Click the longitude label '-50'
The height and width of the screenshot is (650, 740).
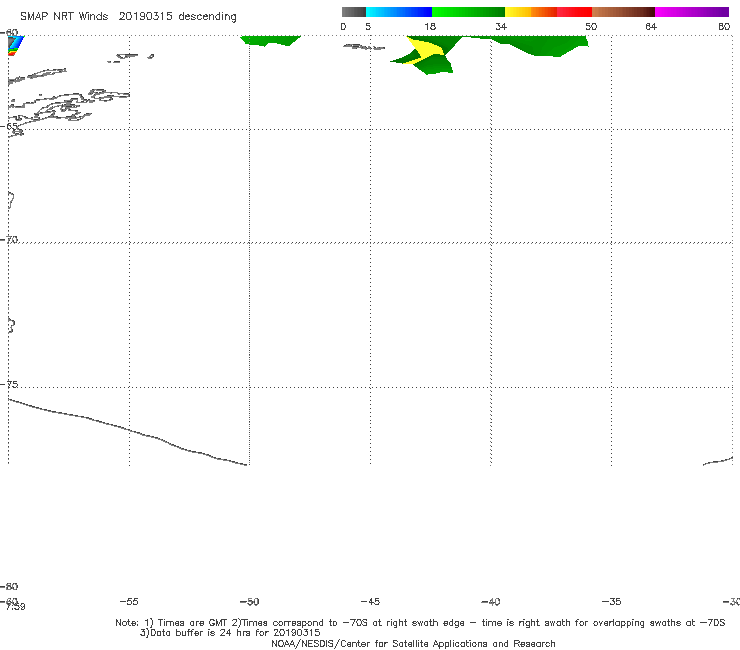[x=250, y=601]
